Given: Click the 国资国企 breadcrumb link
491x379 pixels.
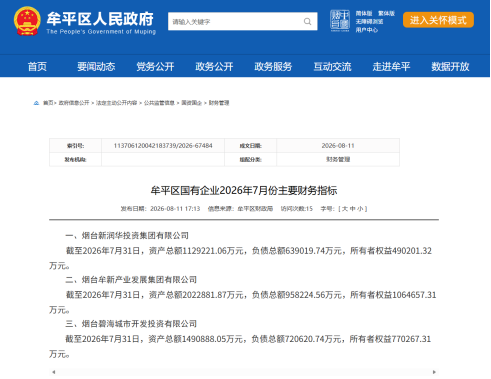Looking at the screenshot, I should click(191, 103).
